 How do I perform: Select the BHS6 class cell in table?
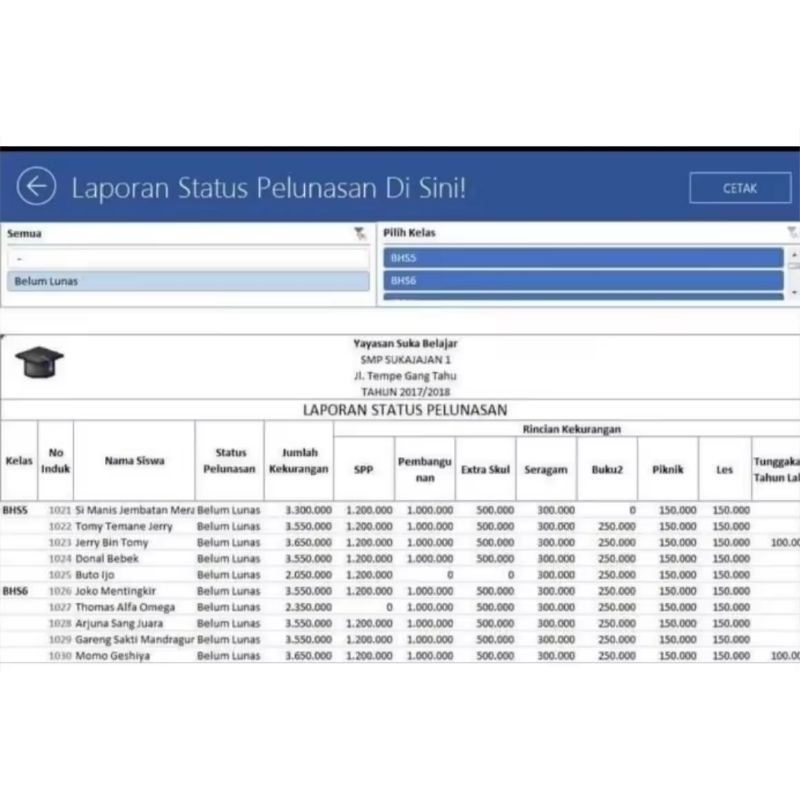point(16,591)
